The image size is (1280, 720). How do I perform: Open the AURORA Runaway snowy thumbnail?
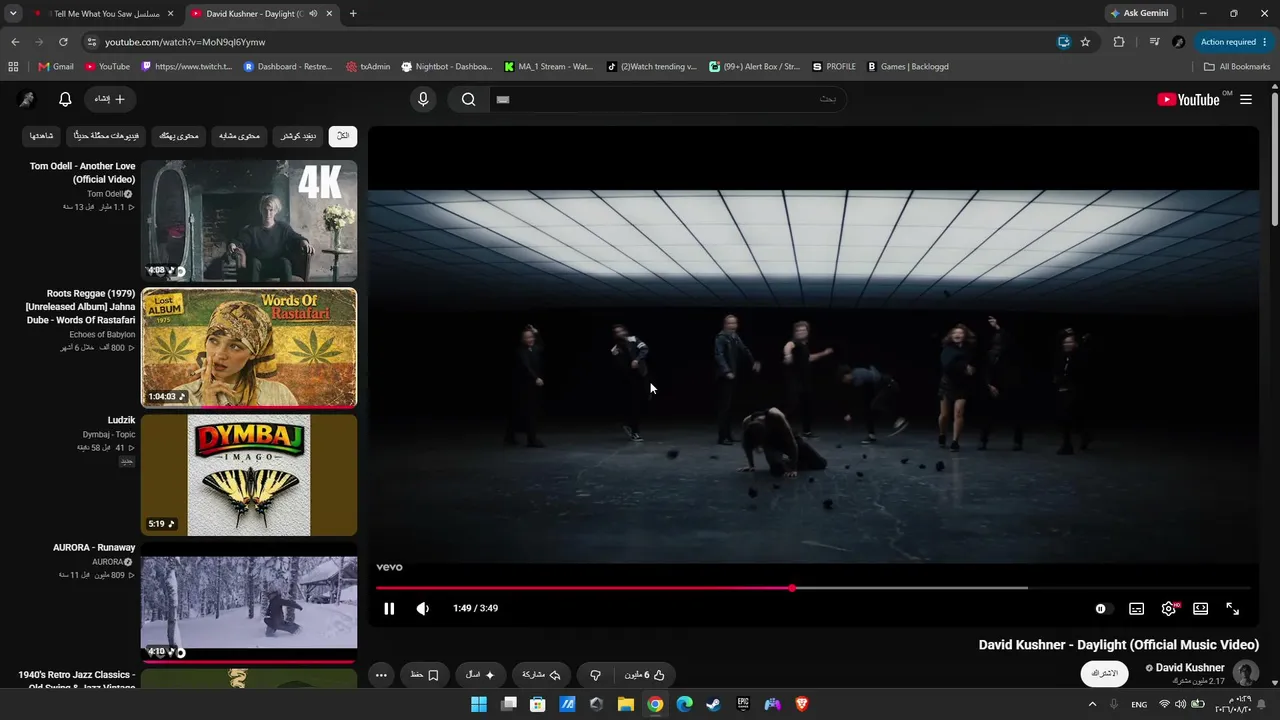click(249, 603)
